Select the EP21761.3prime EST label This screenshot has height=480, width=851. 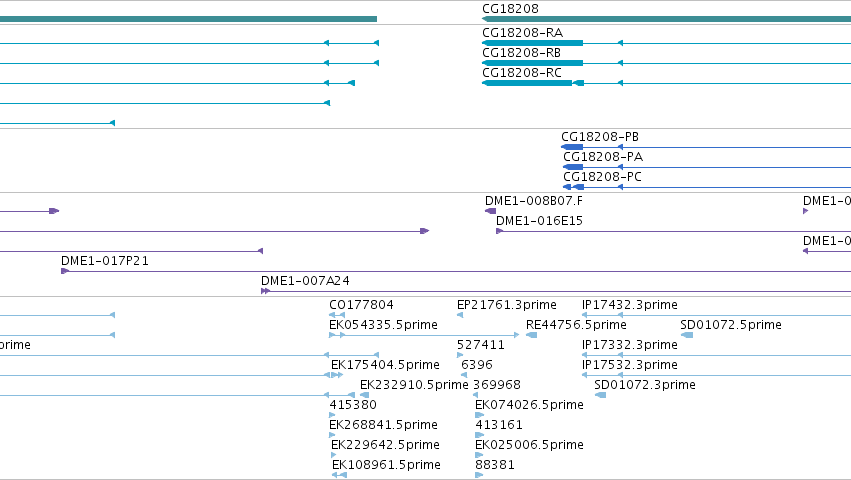tap(506, 305)
